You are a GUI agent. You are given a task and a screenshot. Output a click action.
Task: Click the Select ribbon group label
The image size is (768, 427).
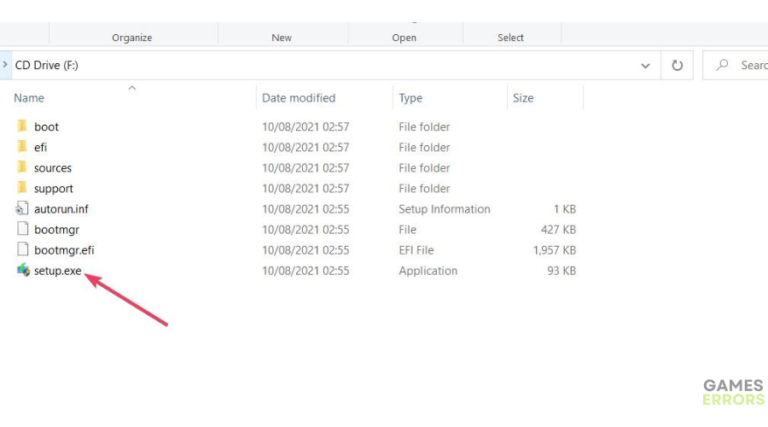point(510,37)
